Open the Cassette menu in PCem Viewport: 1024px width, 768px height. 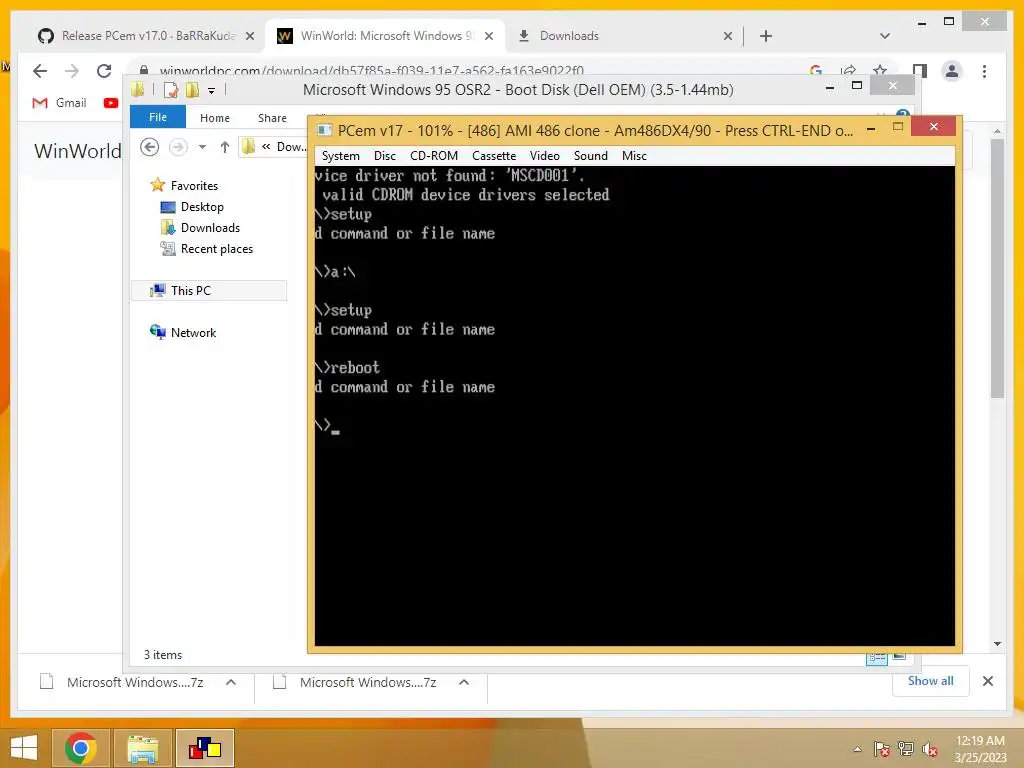(494, 155)
